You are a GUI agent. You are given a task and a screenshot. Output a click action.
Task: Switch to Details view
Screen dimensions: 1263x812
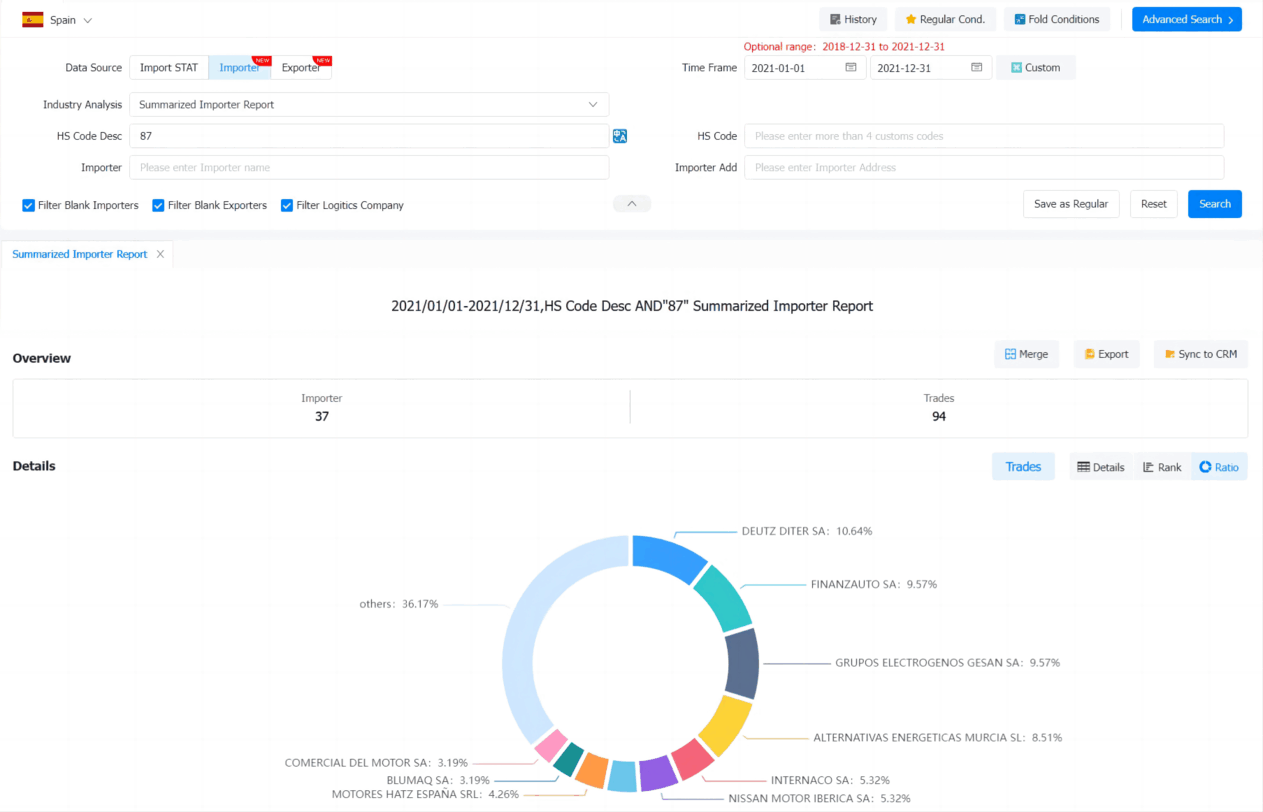[1101, 467]
